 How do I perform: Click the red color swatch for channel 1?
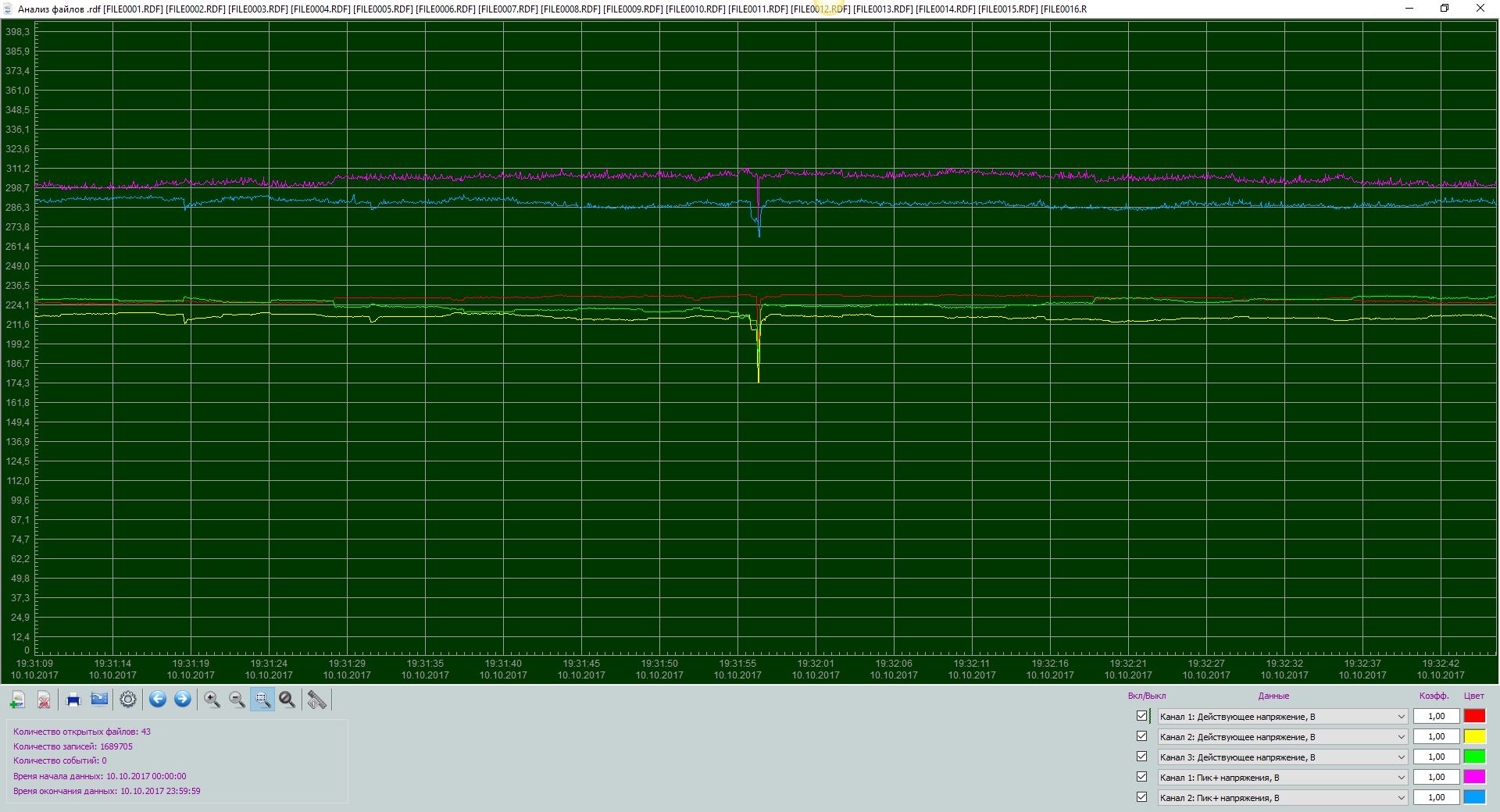[x=1474, y=716]
